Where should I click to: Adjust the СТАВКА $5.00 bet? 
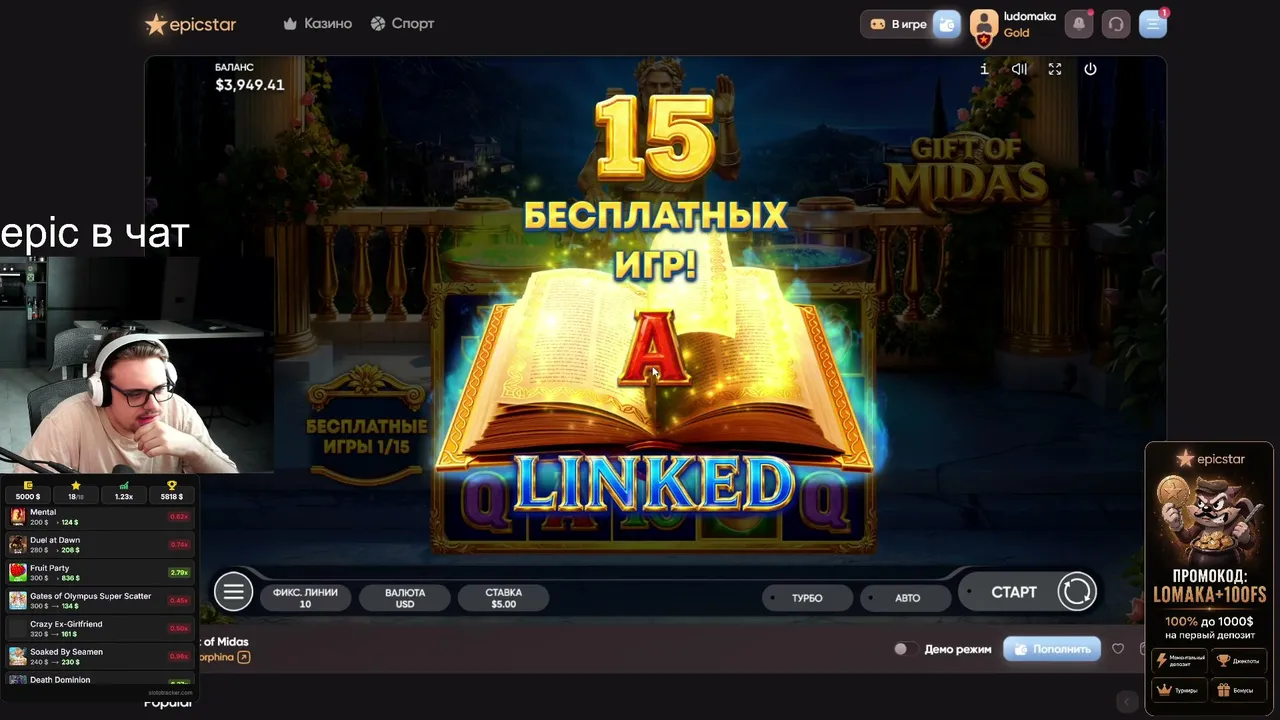504,598
